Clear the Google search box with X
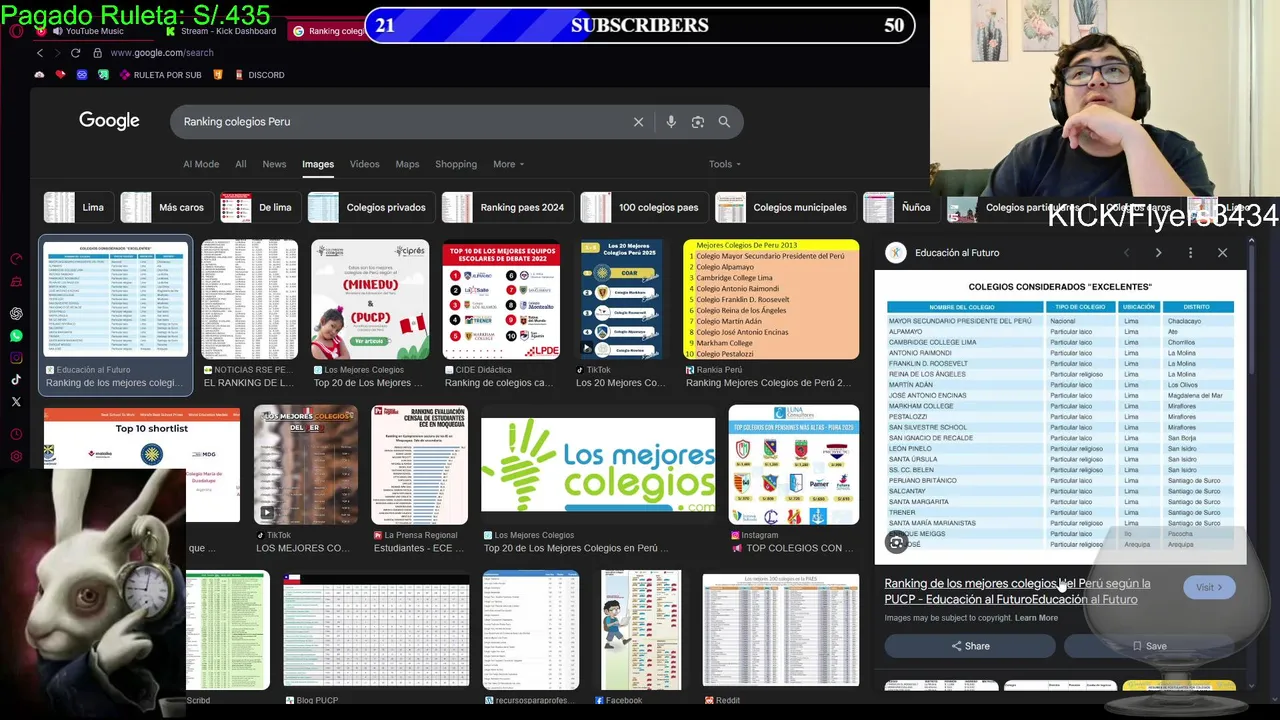This screenshot has width=1280, height=720. (x=638, y=122)
